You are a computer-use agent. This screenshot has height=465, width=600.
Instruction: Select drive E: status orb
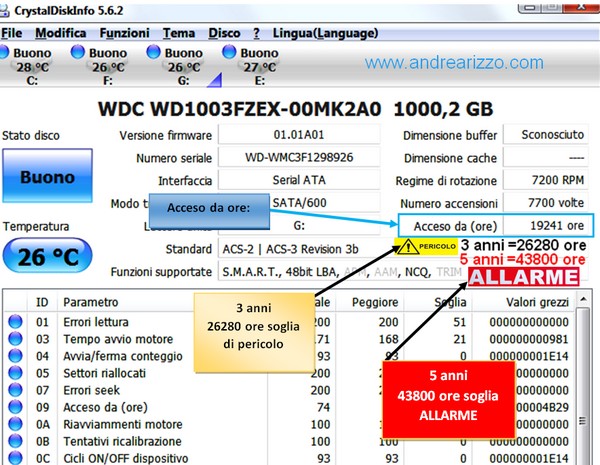(229, 52)
